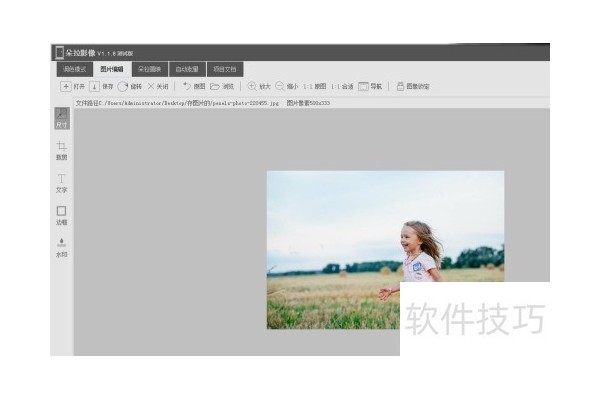The image size is (600, 400).
Task: Rotate the photo with 旋转
Action: (x=130, y=87)
